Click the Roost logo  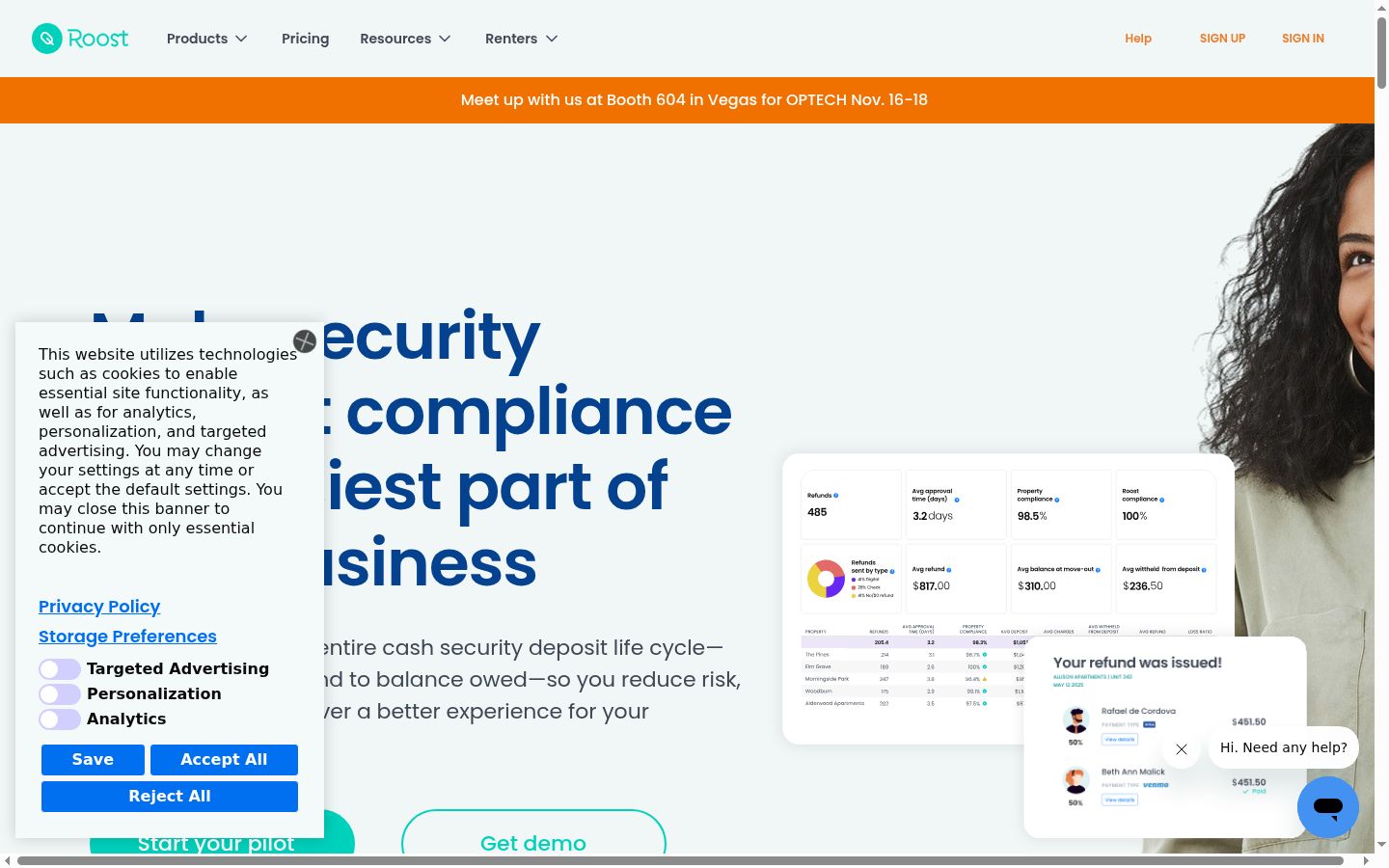80,39
